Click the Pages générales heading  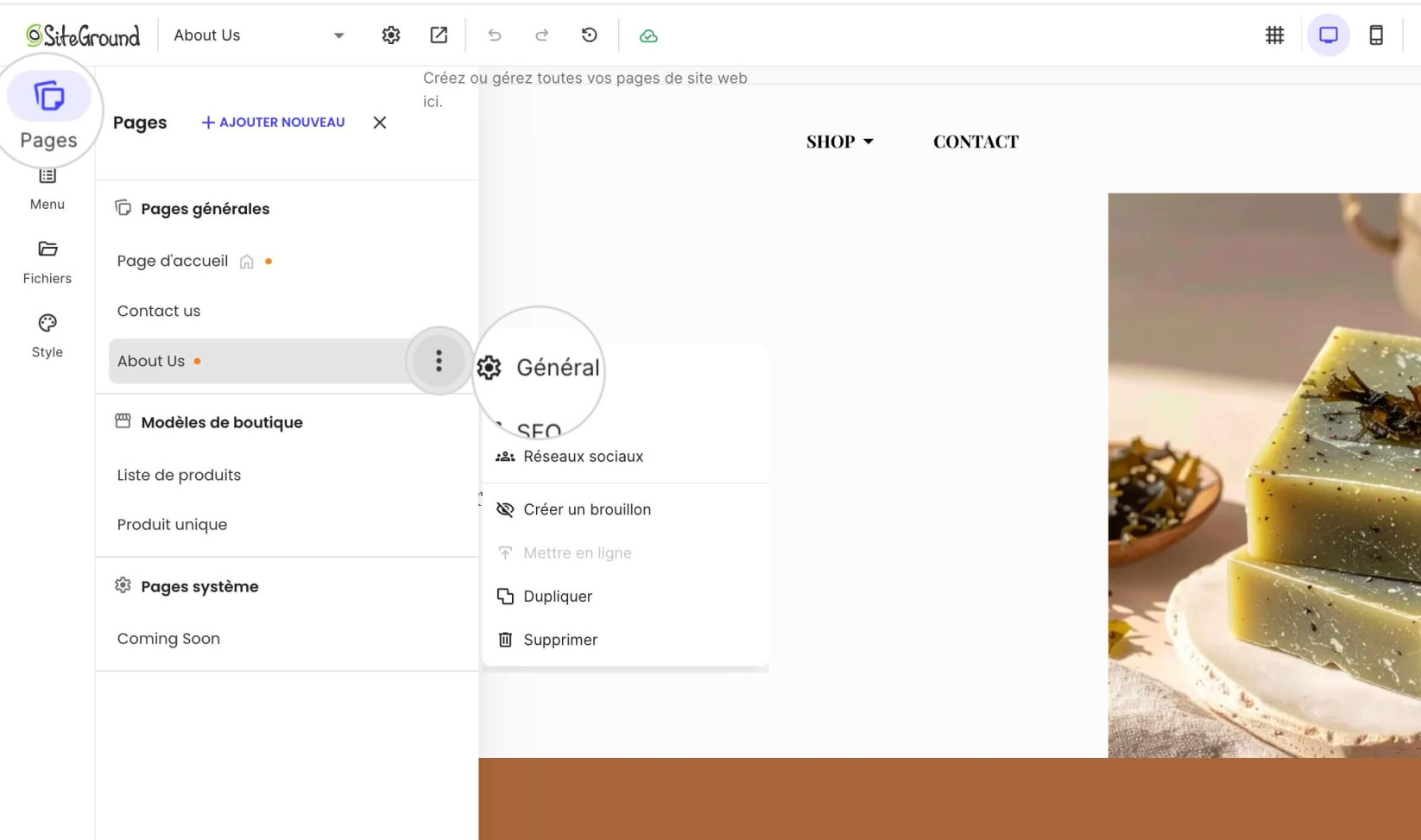[205, 209]
